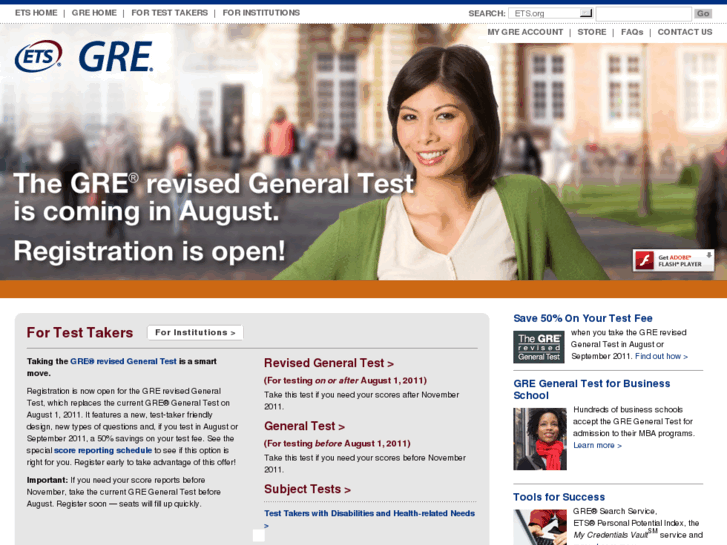Click the banner headline about revised General Test
The height and width of the screenshot is (545, 727).
(x=213, y=198)
